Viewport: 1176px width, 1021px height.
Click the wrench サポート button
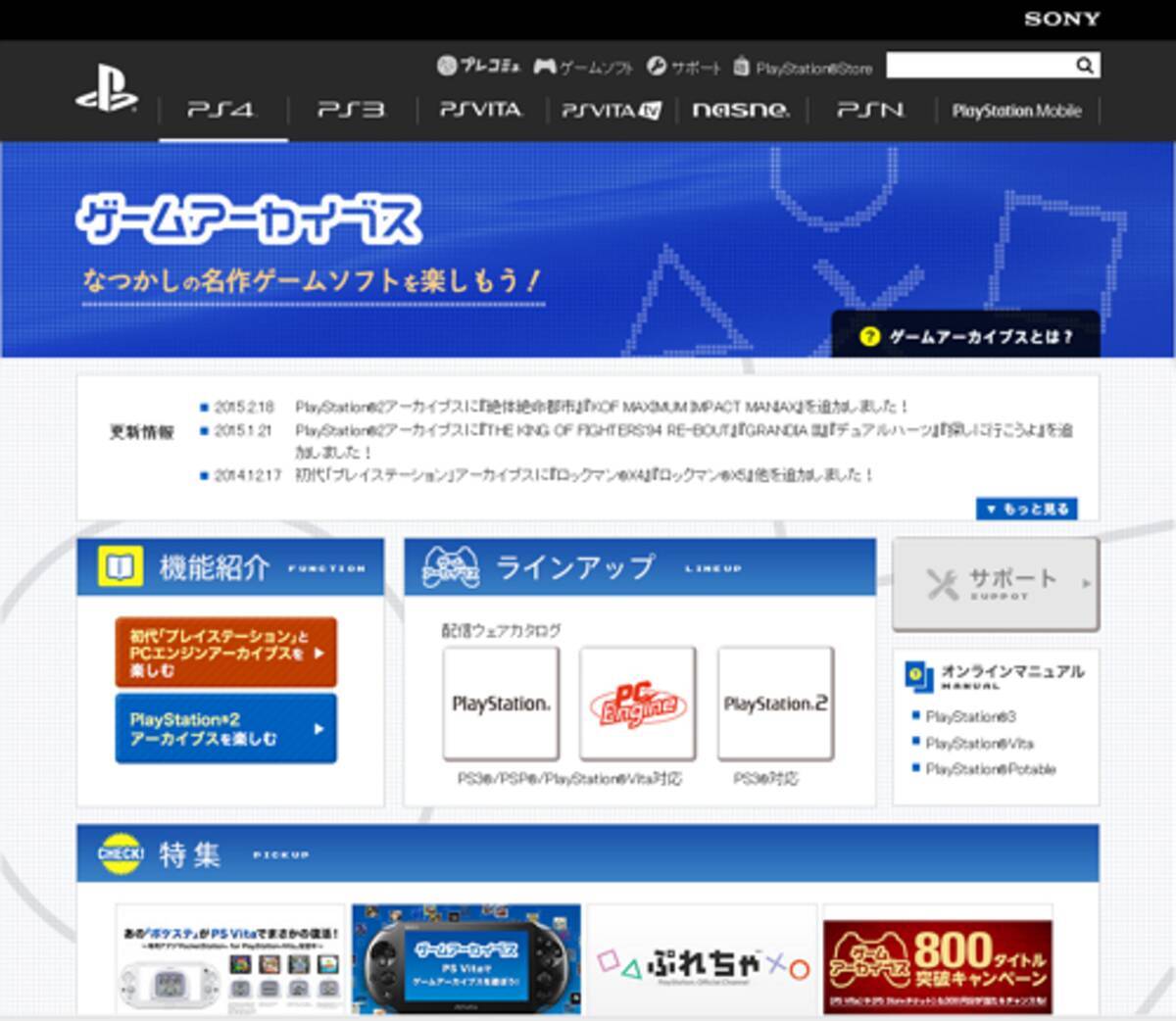(995, 584)
